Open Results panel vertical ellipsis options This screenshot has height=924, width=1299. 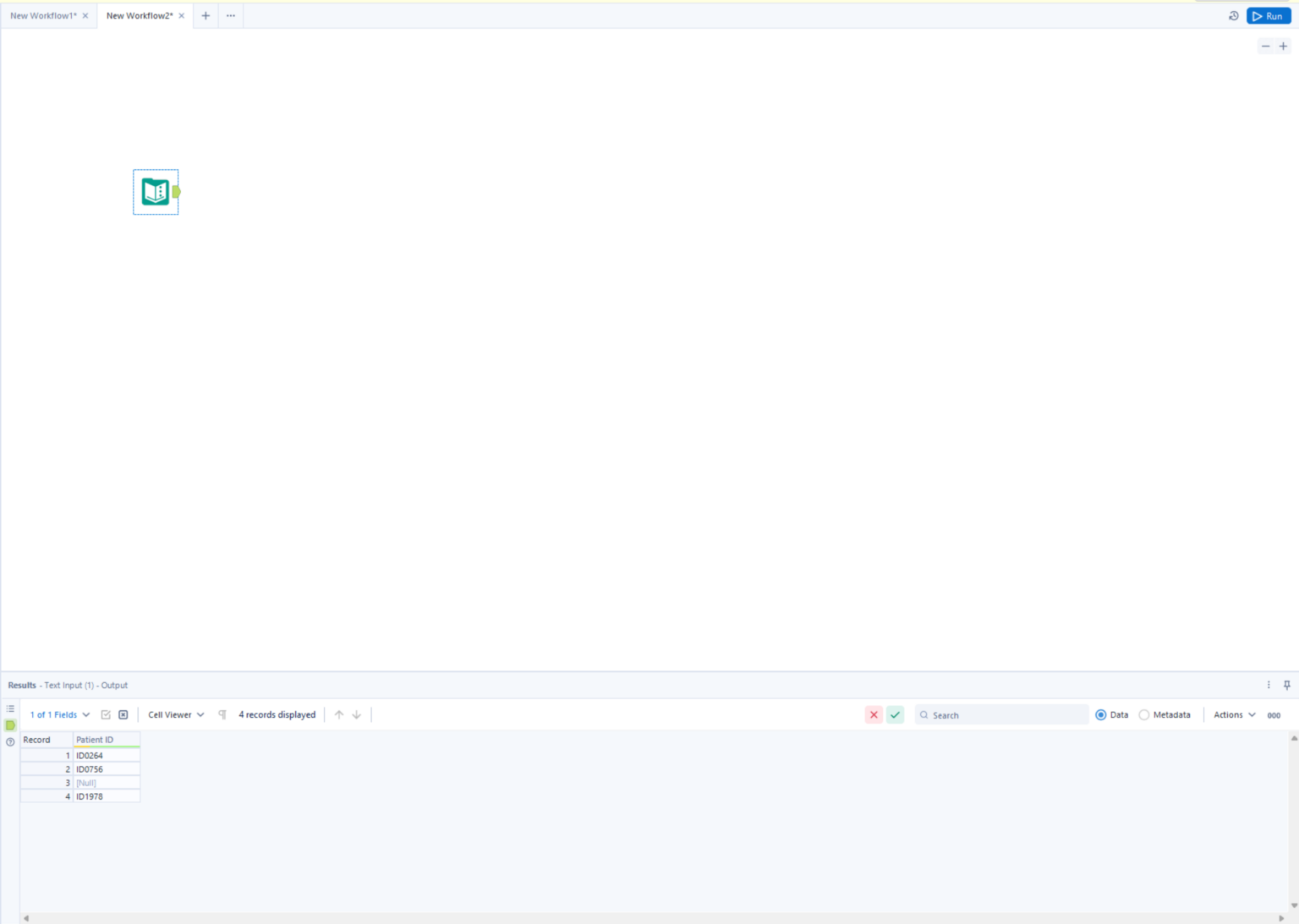[x=1269, y=685]
